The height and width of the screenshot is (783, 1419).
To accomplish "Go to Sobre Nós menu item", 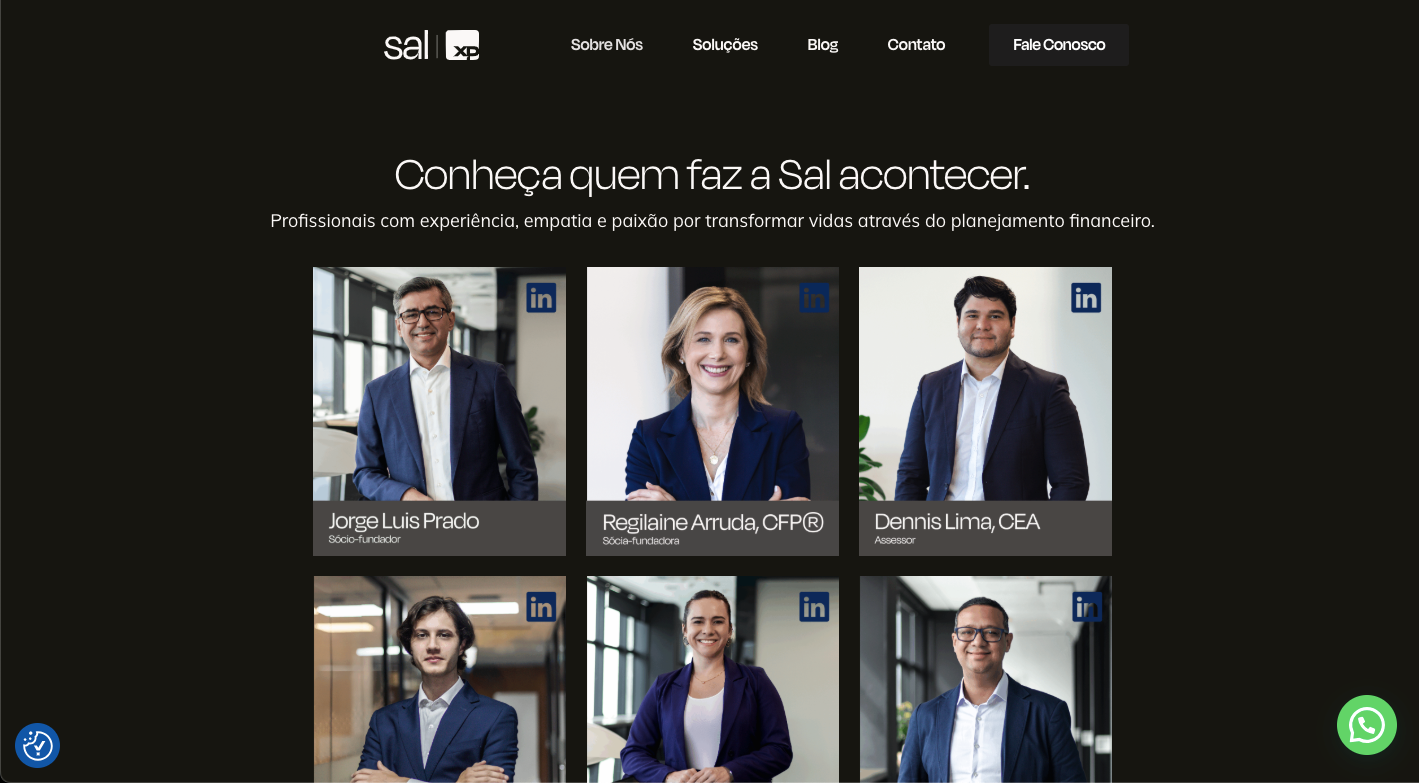I will (607, 45).
